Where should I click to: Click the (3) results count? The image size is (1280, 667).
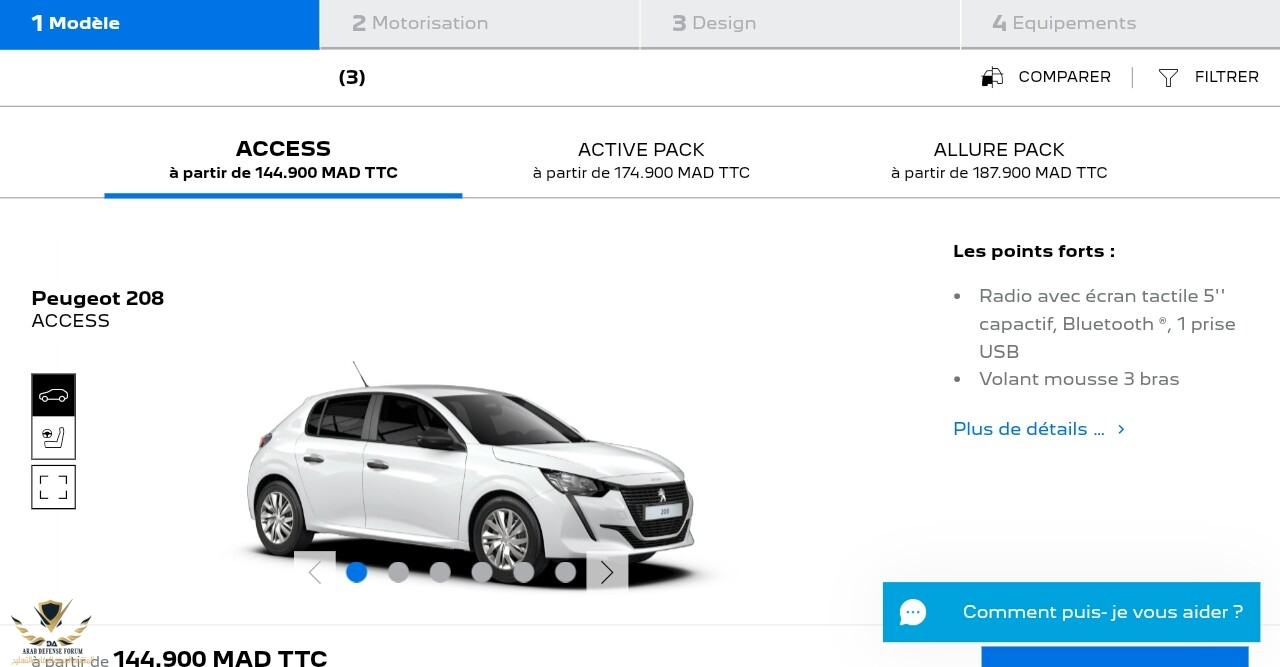[352, 77]
